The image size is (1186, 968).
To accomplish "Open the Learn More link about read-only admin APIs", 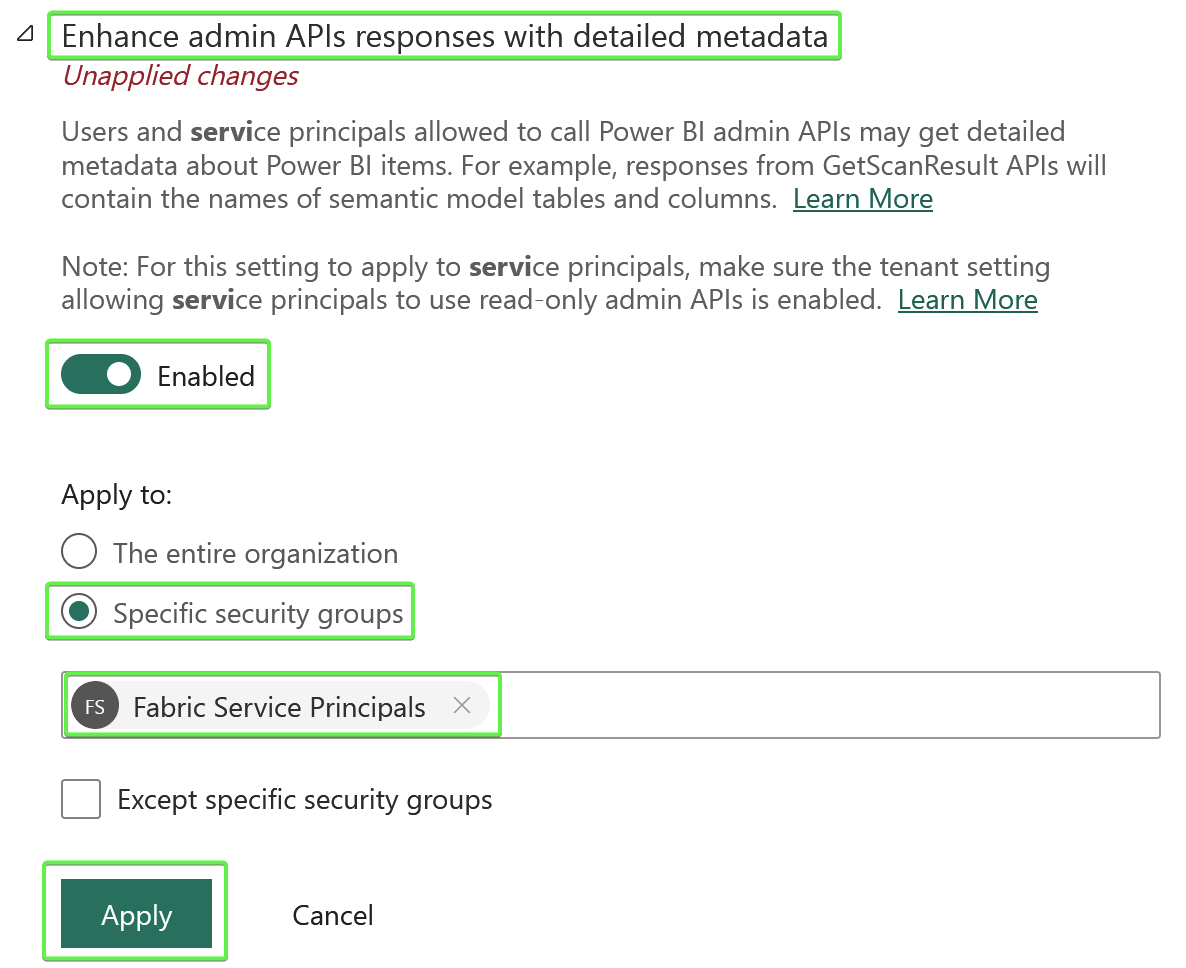I will click(967, 299).
